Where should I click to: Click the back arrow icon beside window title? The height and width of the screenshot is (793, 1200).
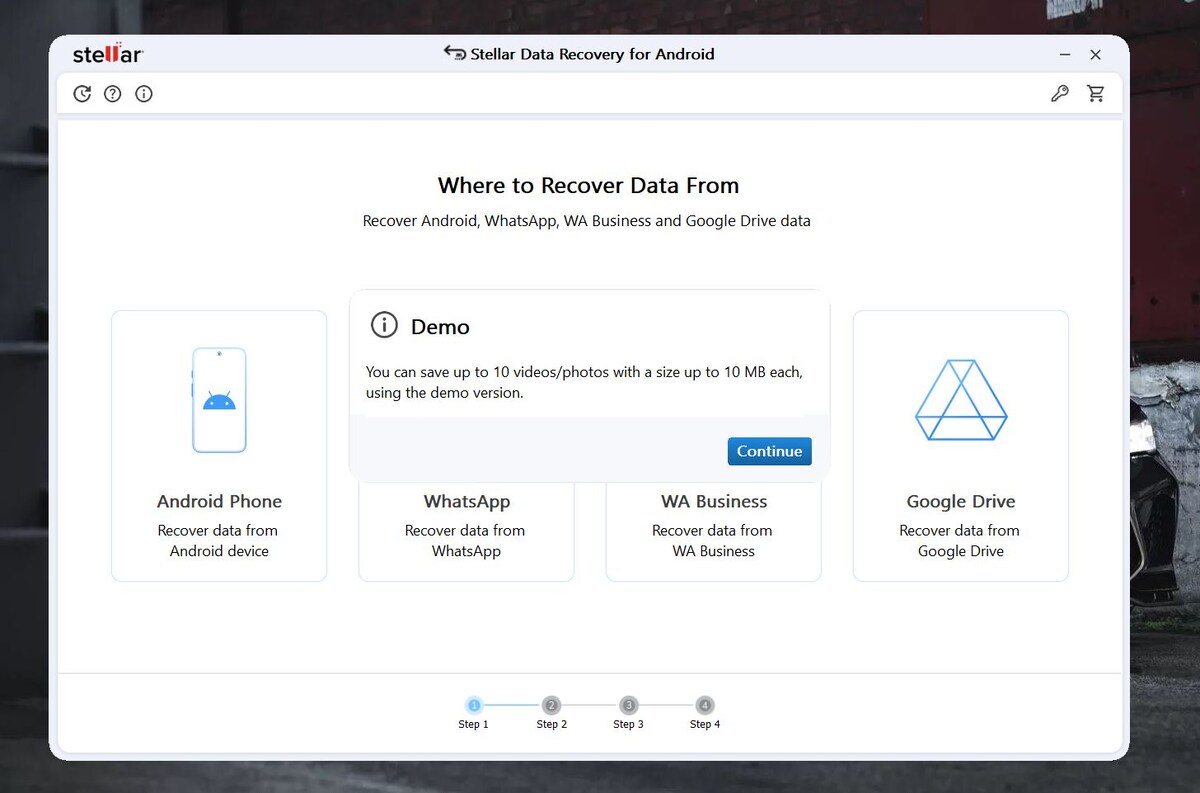pyautogui.click(x=455, y=53)
